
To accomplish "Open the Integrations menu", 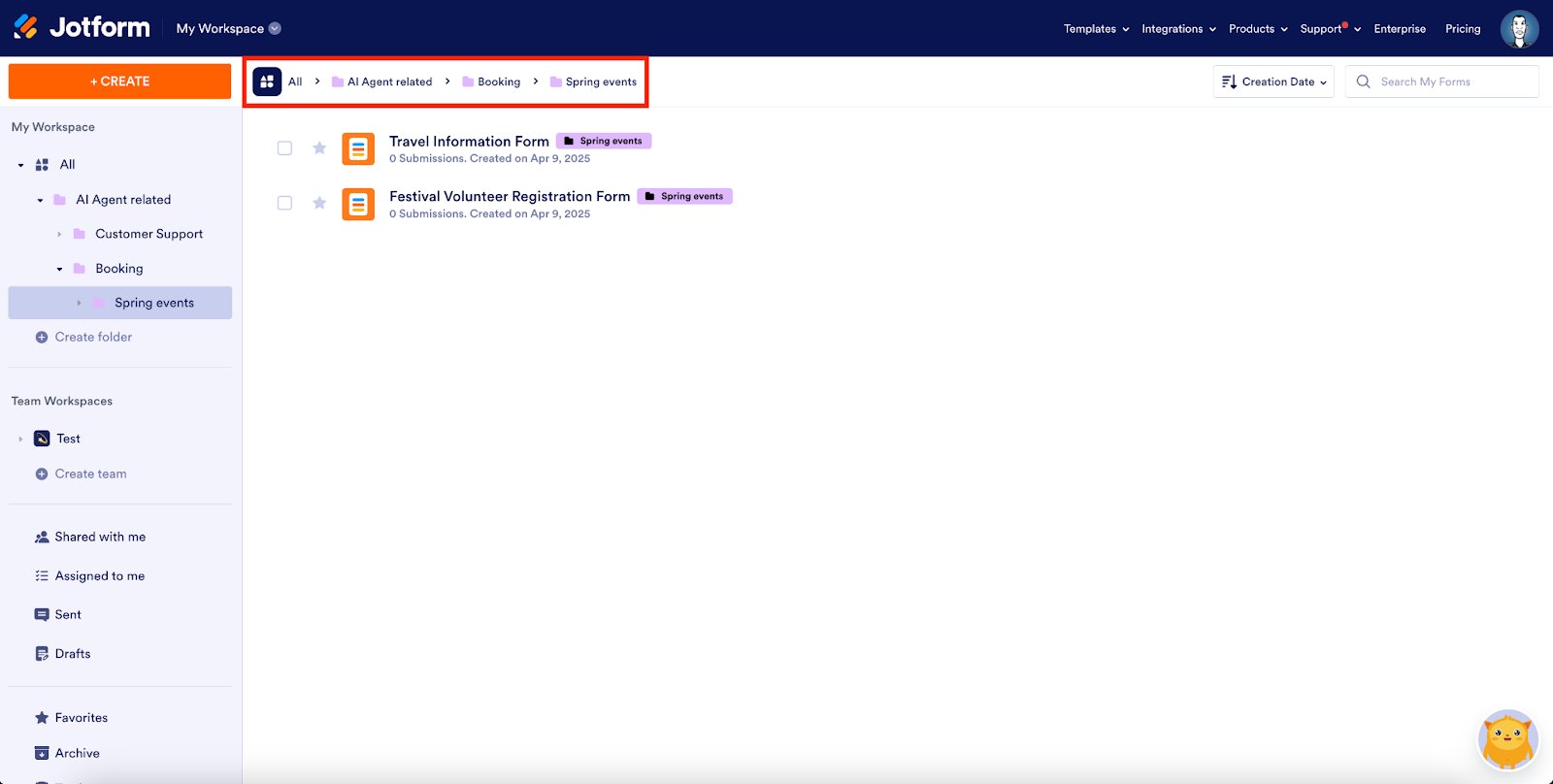I will [1179, 29].
